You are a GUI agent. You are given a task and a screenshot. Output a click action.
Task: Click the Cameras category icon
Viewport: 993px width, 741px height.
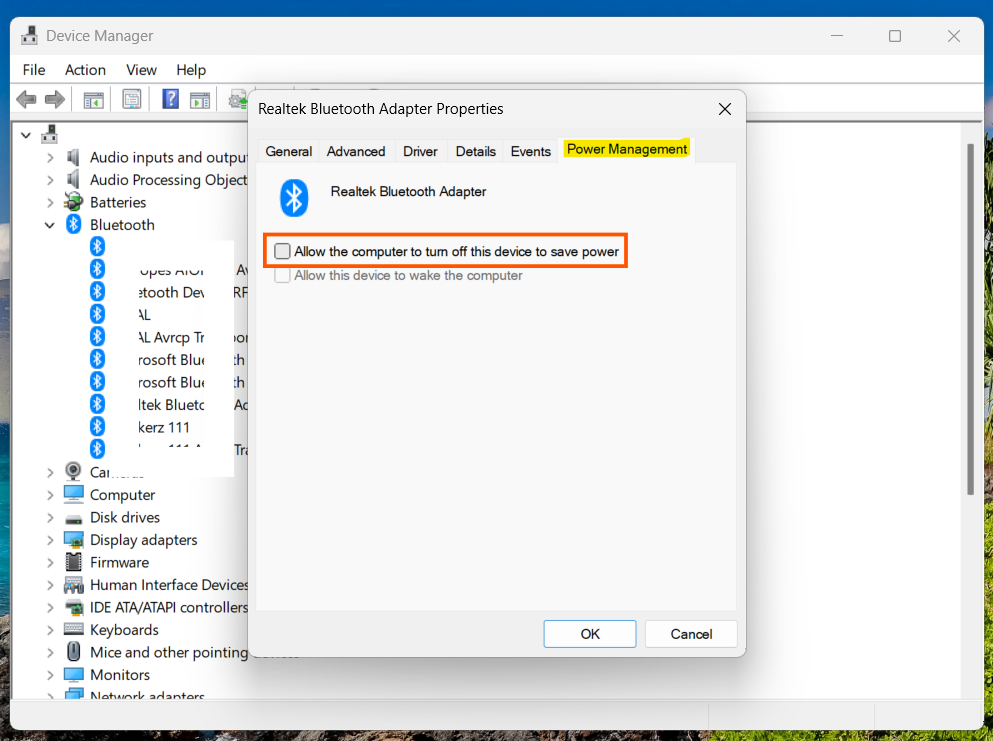click(x=72, y=471)
